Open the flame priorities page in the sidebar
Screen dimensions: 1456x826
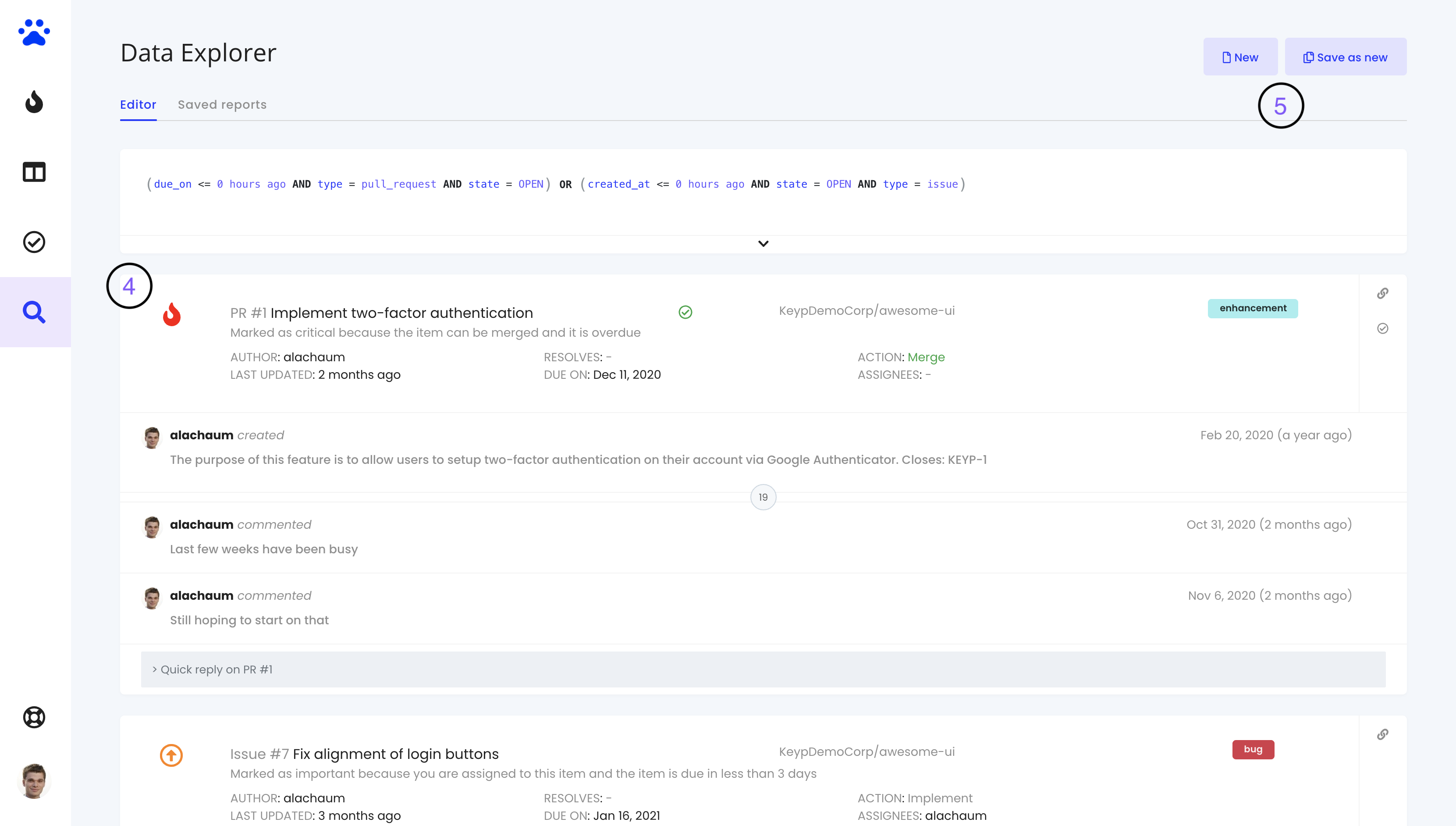(x=34, y=102)
